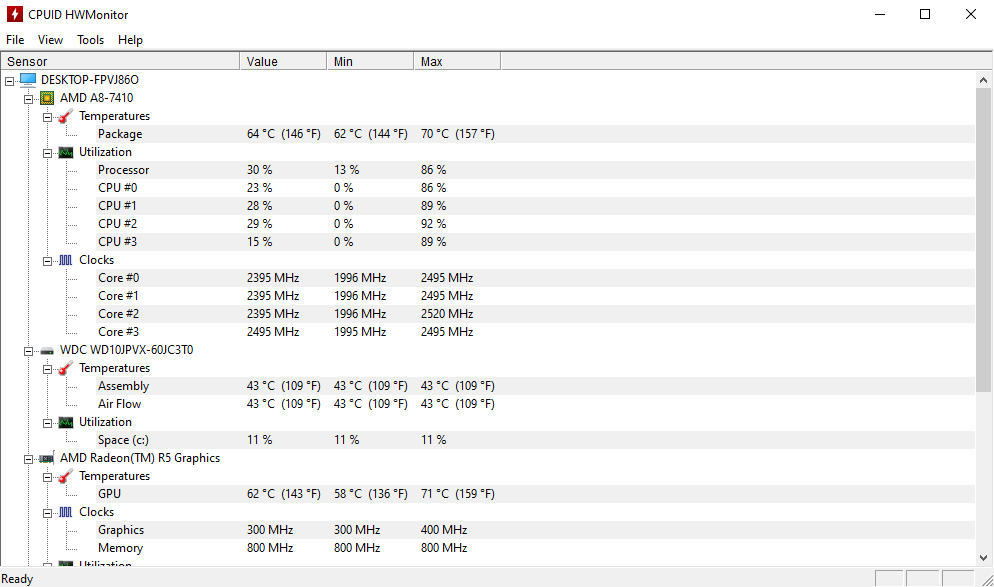Click the Value column header
The height and width of the screenshot is (587, 994).
click(283, 62)
